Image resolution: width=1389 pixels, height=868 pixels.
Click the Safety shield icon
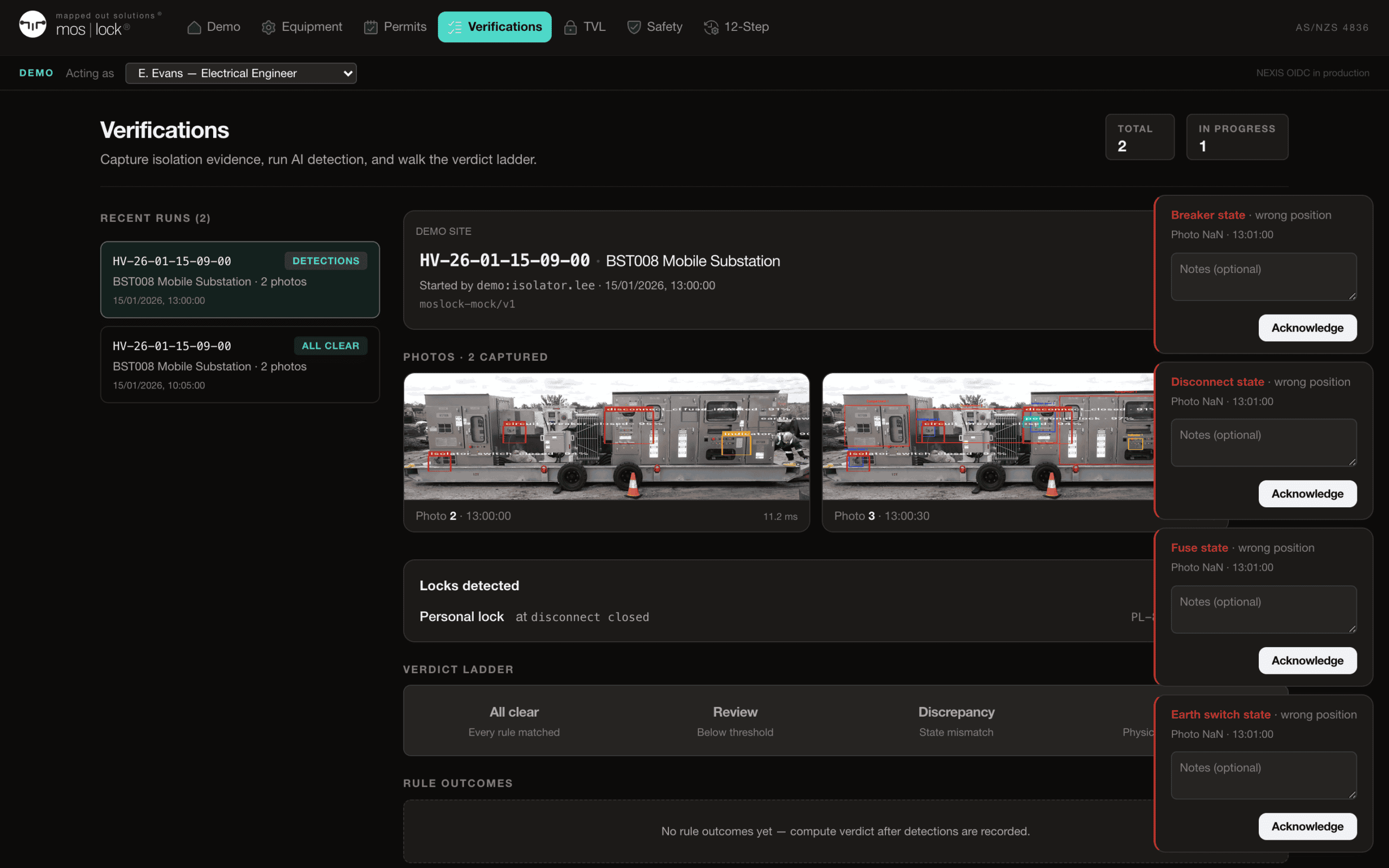pyautogui.click(x=634, y=27)
